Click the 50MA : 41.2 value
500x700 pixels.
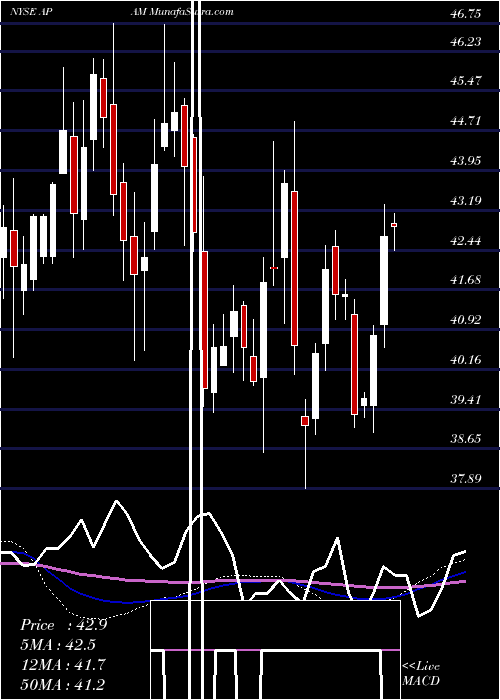[63, 684]
